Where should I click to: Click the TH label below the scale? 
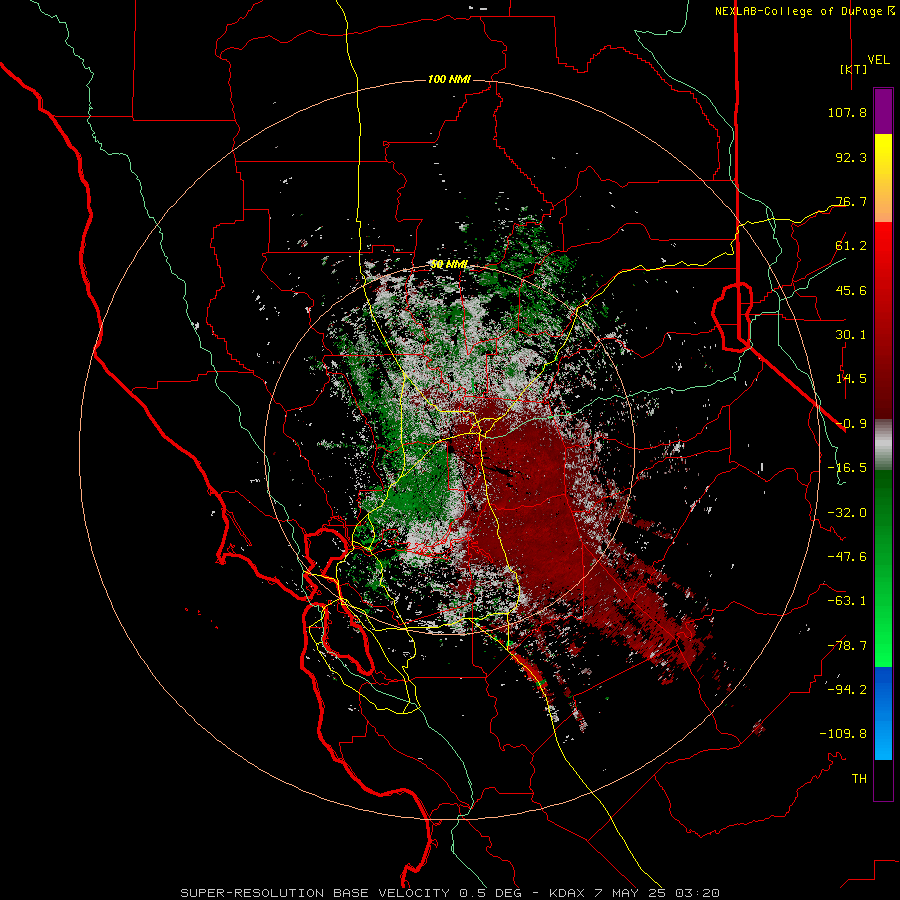click(859, 778)
